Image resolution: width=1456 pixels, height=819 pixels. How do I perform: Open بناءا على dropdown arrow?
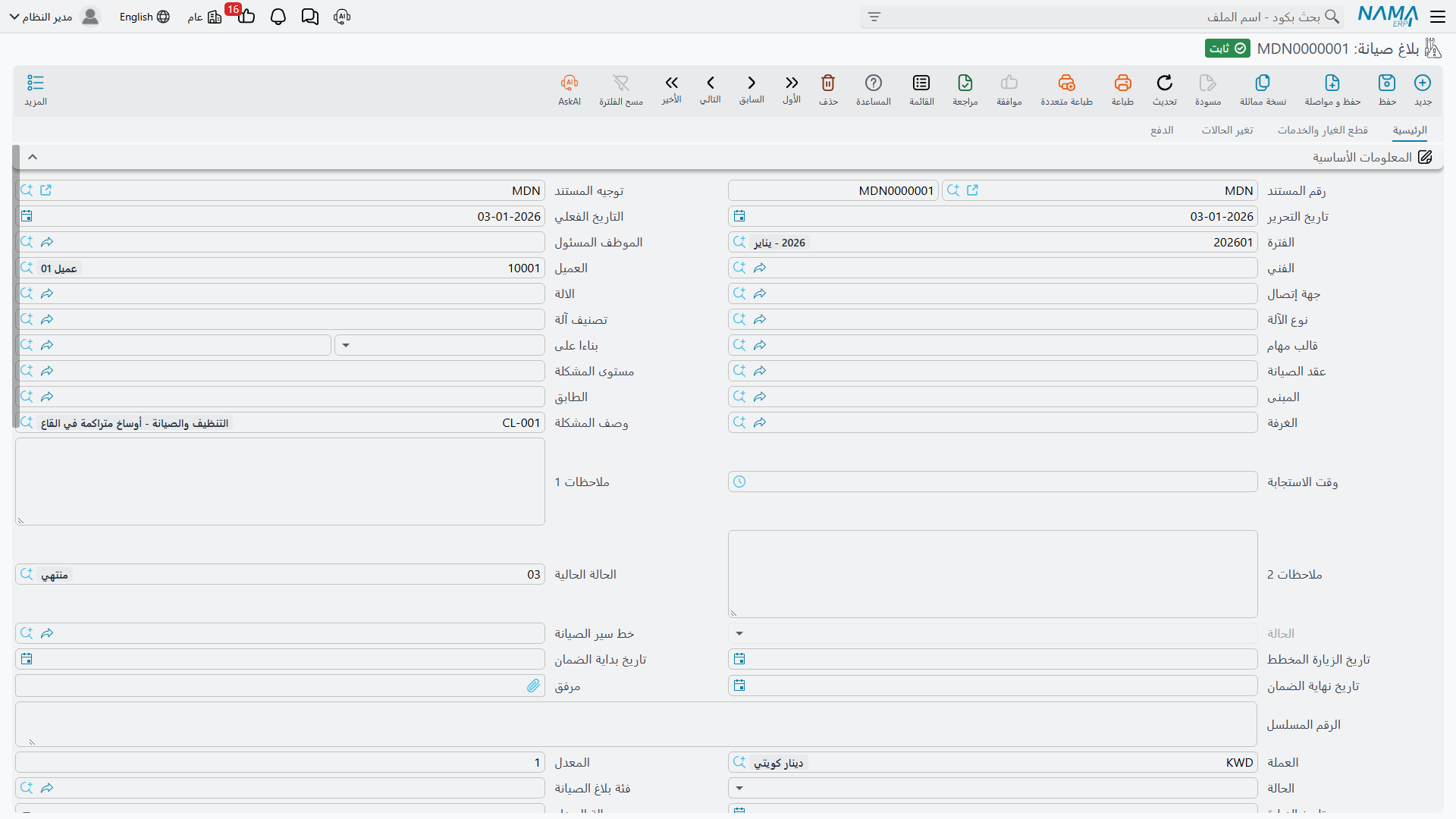pyautogui.click(x=346, y=345)
